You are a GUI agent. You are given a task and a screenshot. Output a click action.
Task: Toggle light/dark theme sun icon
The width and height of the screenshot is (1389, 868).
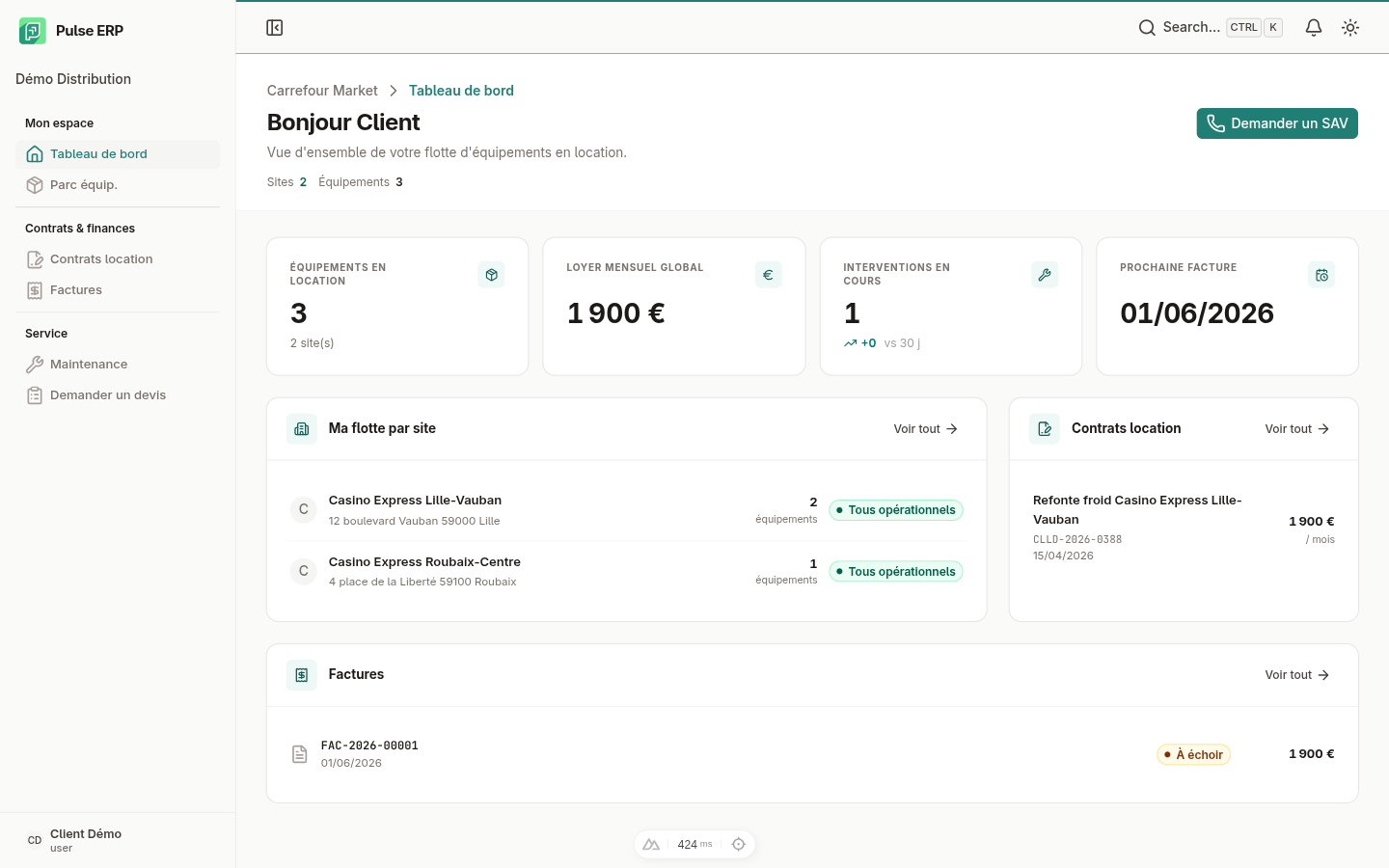[x=1350, y=28]
